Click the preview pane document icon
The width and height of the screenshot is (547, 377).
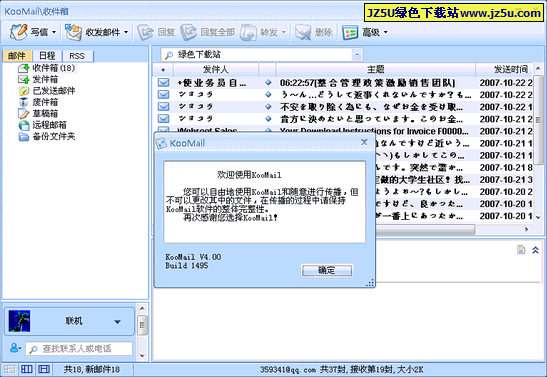point(521,249)
